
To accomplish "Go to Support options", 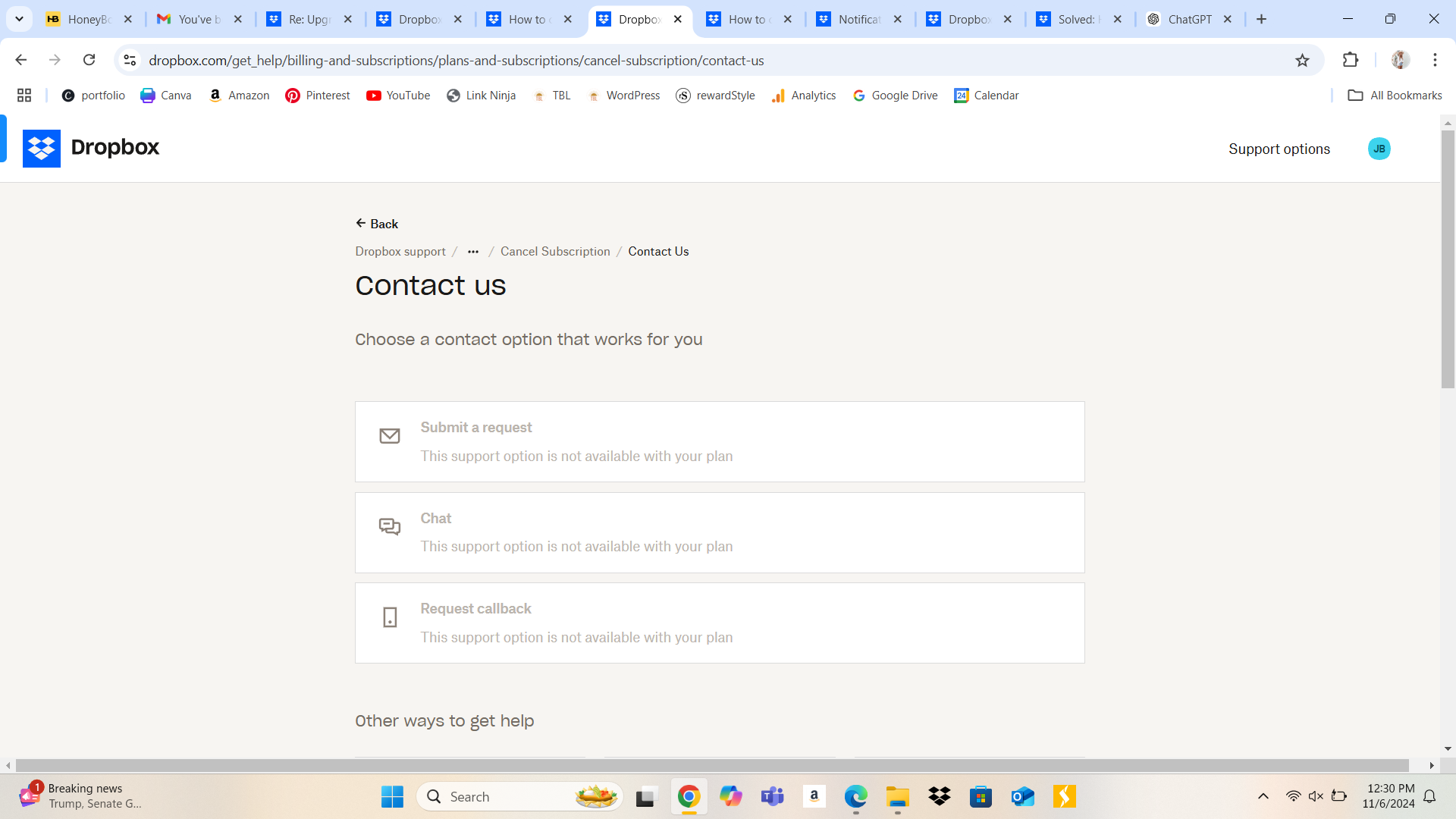I will click(x=1279, y=149).
